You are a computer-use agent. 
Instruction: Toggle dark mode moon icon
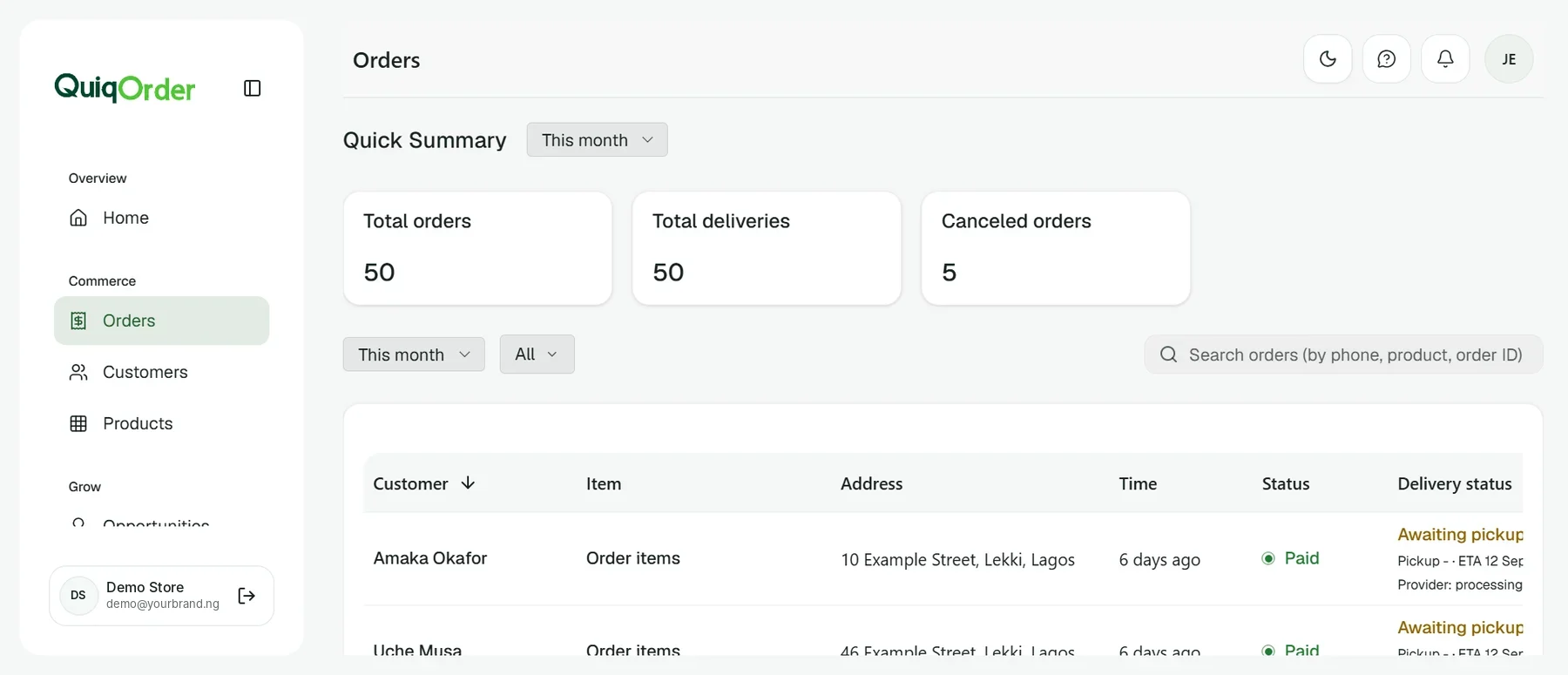click(1328, 59)
